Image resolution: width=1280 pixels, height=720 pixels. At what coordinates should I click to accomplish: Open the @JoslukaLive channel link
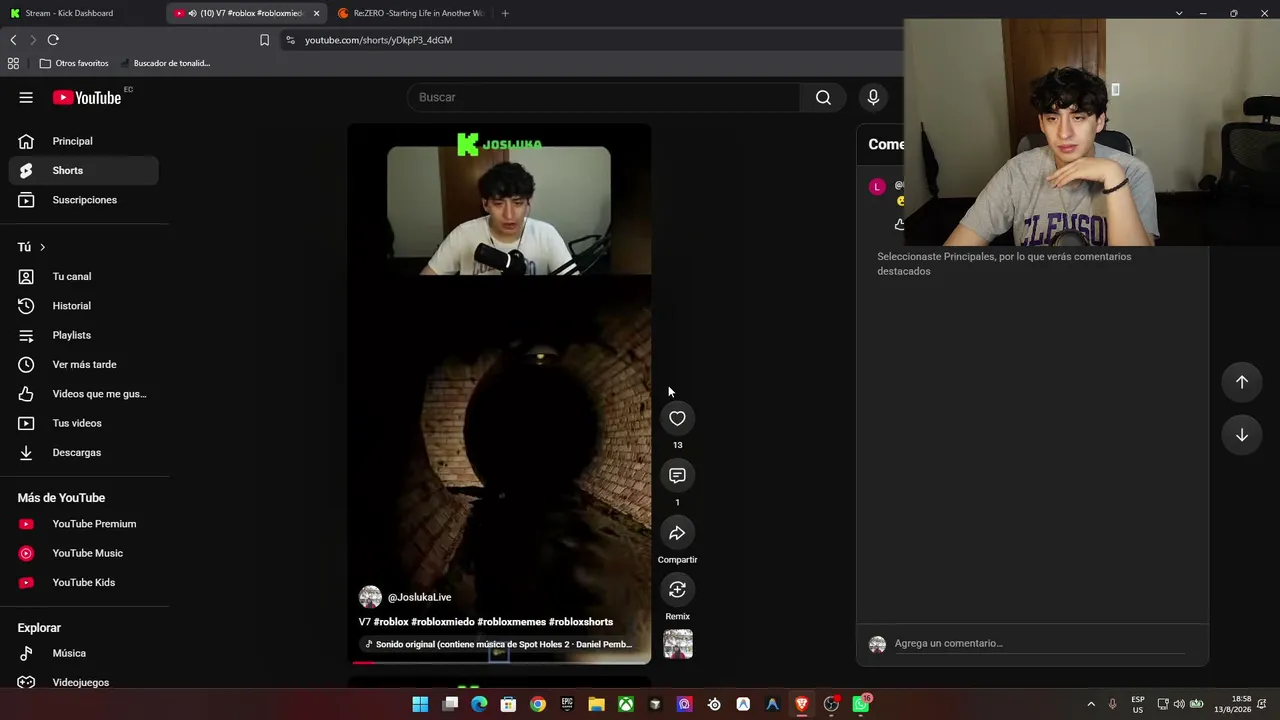[419, 597]
